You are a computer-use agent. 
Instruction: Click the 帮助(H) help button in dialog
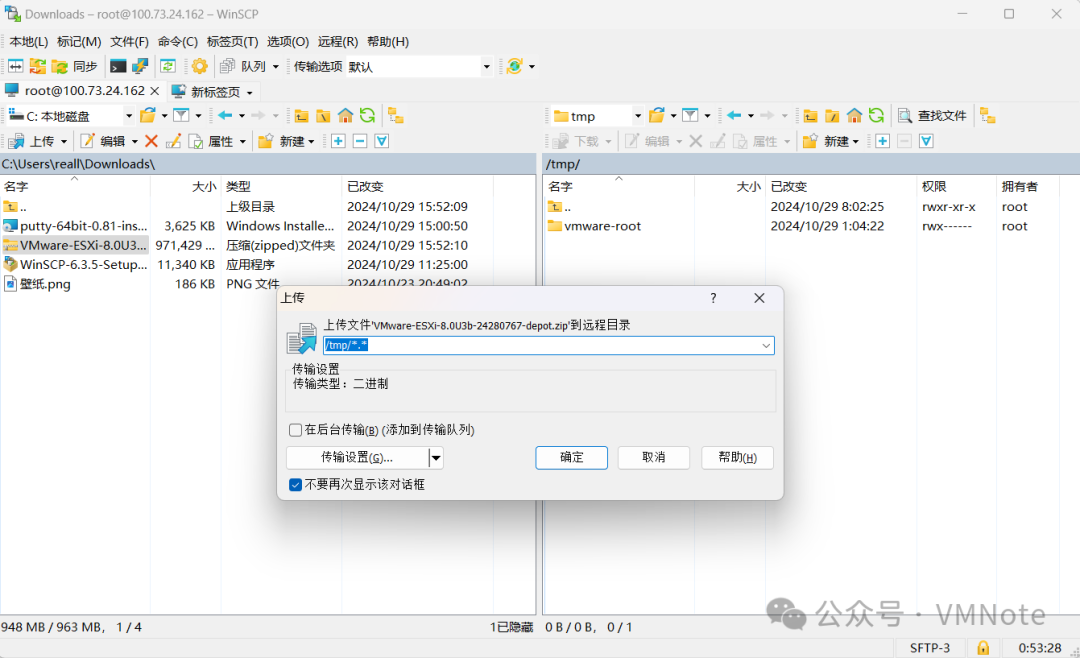[737, 457]
